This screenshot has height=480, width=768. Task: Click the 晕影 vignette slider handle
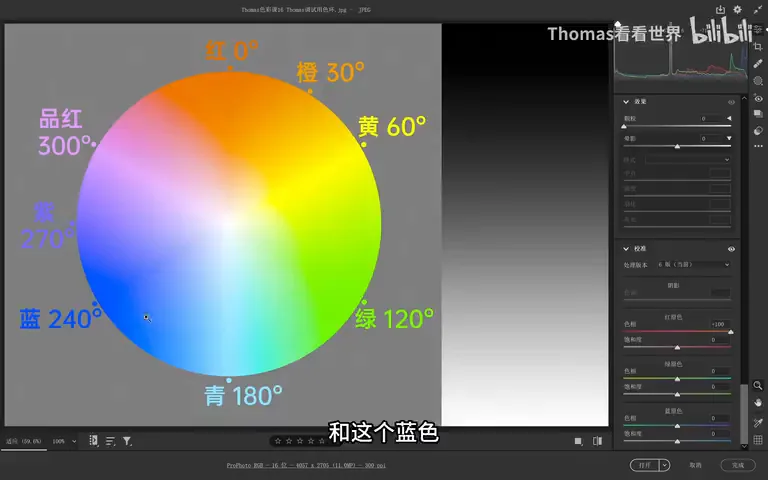(x=677, y=146)
